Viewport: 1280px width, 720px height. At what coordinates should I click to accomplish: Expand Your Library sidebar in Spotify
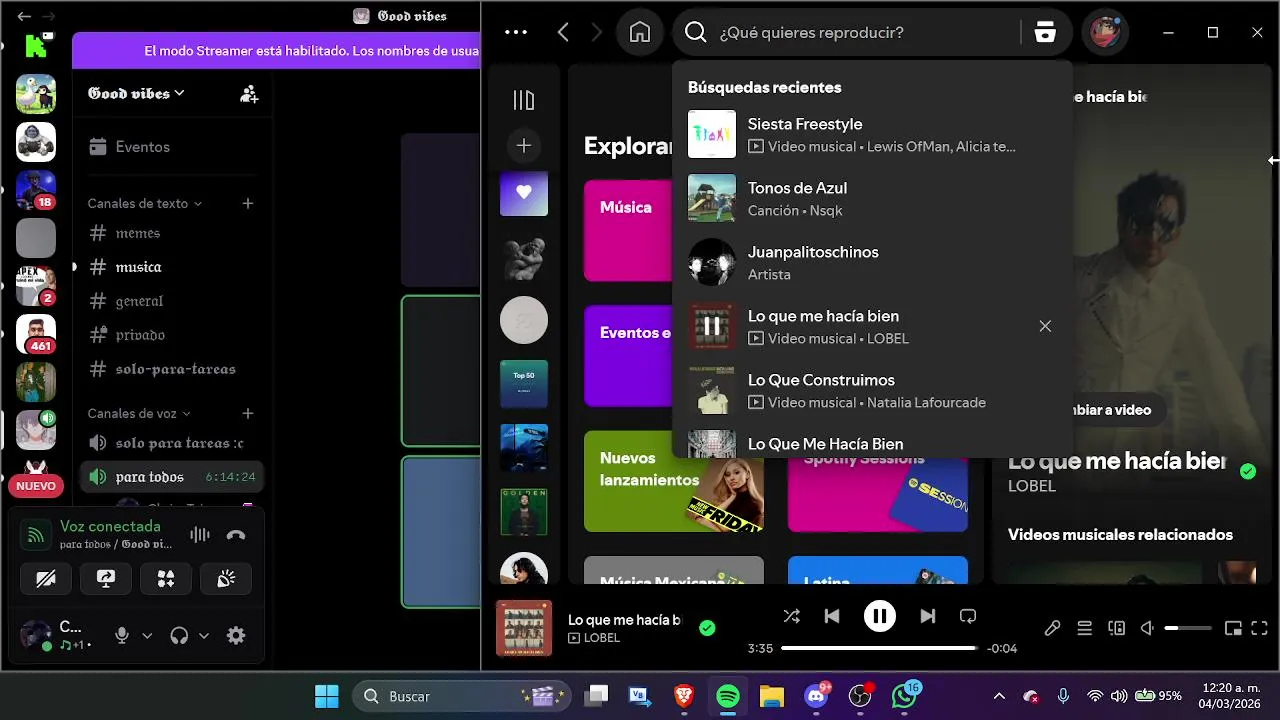point(524,99)
